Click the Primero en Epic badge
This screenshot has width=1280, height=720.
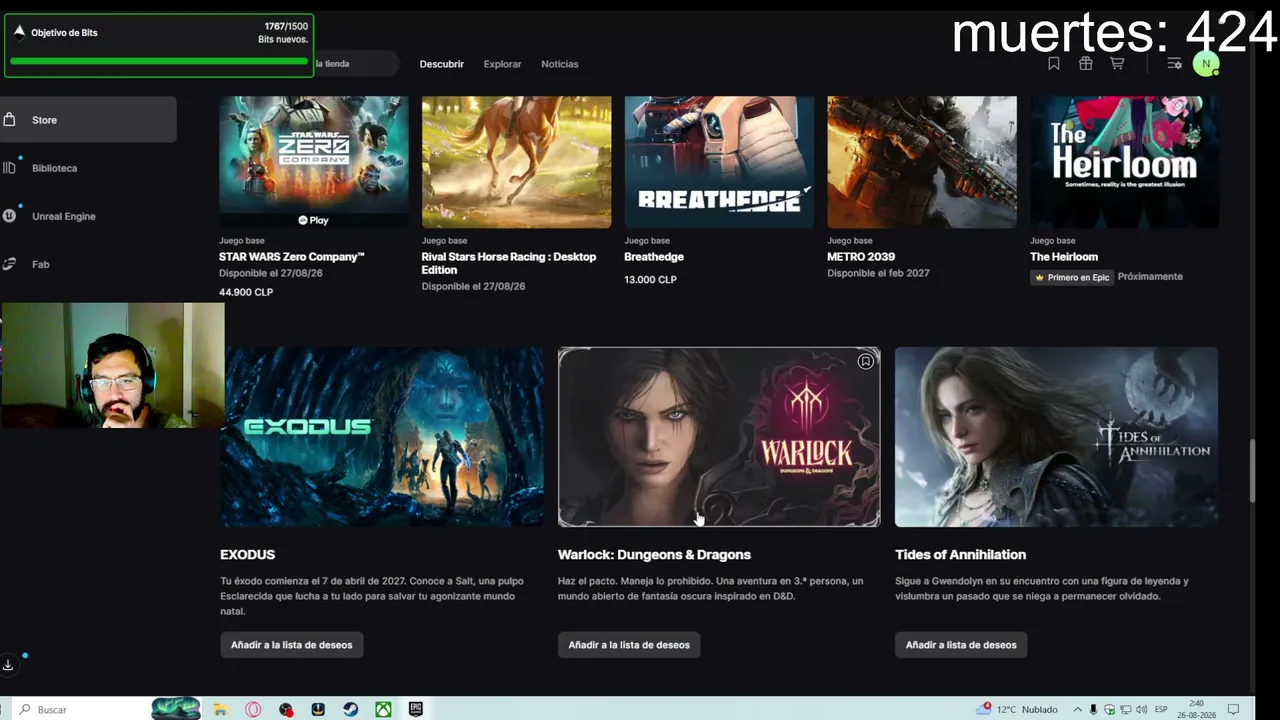[x=1072, y=277]
